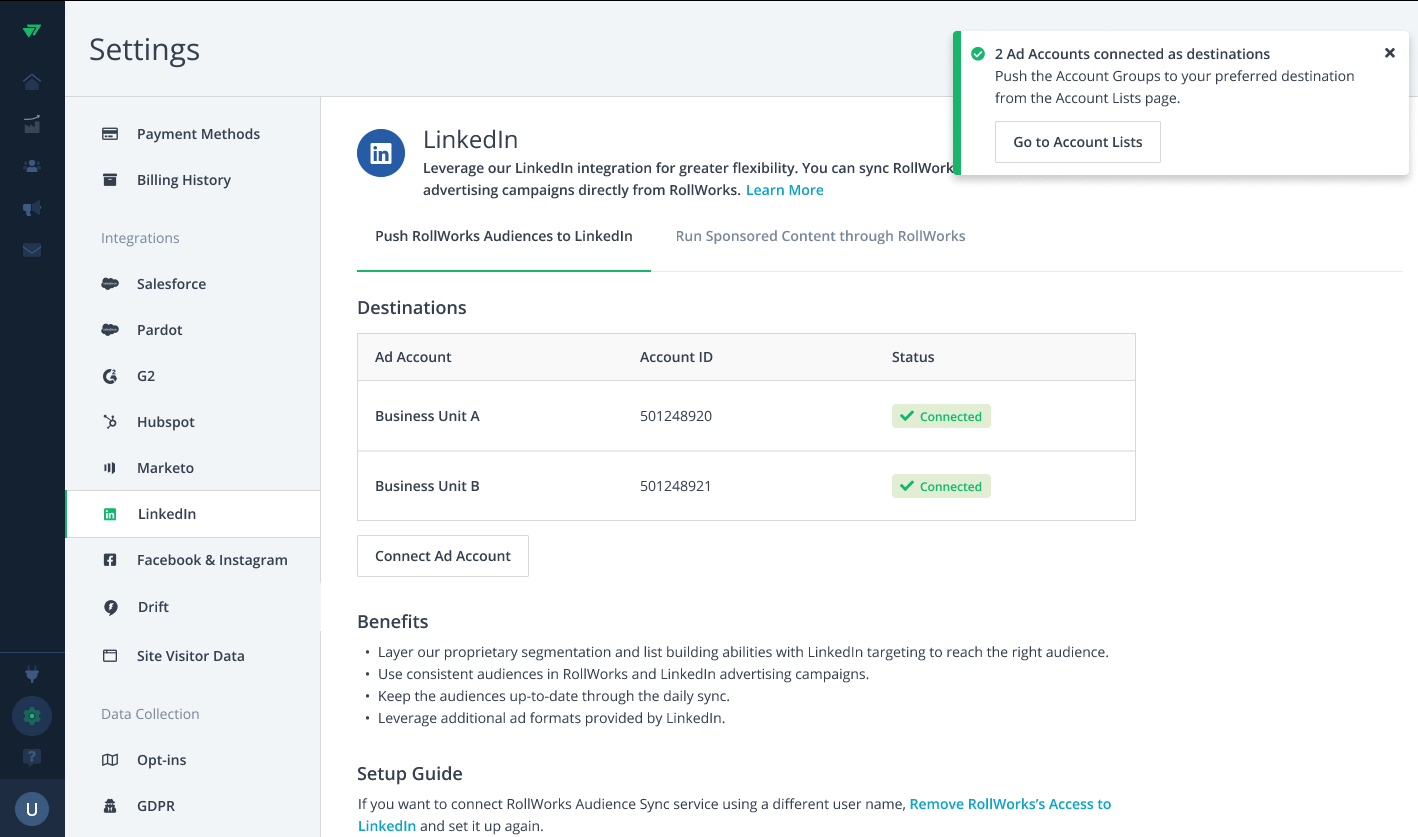Click account ID 501248921
Screen dimensions: 1418x837
[676, 486]
